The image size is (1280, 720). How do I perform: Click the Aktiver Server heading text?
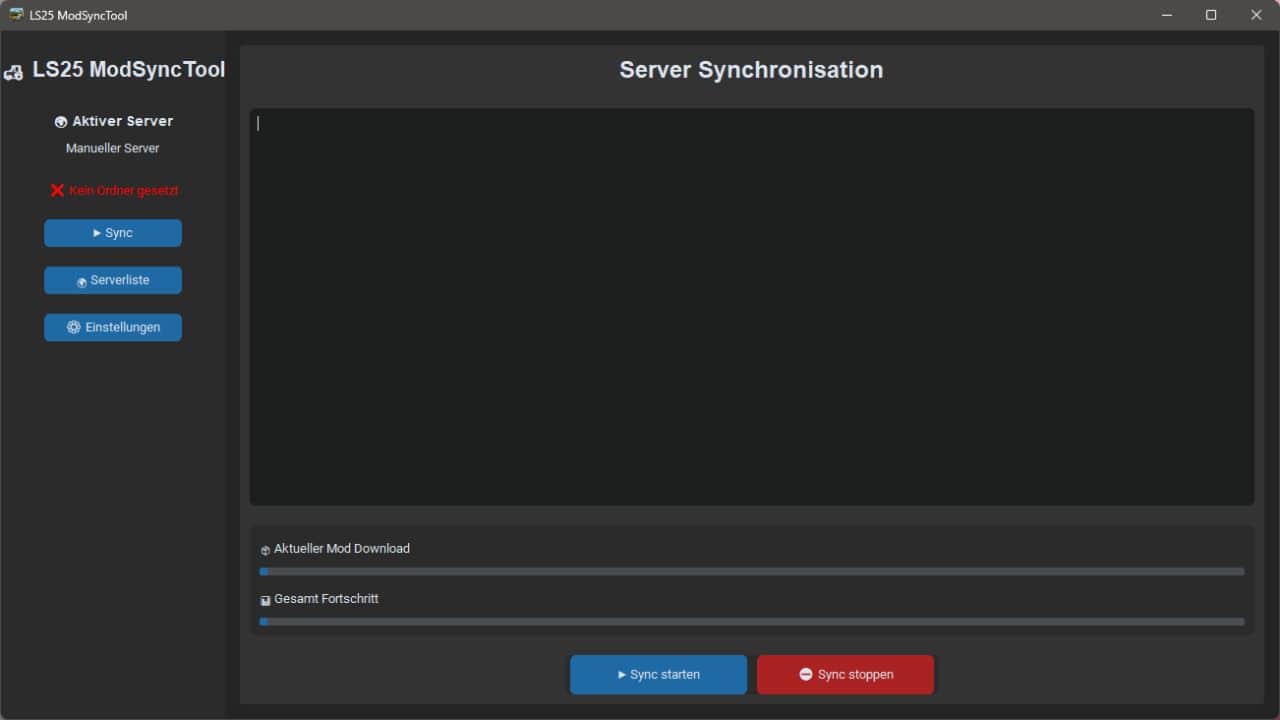click(x=123, y=121)
